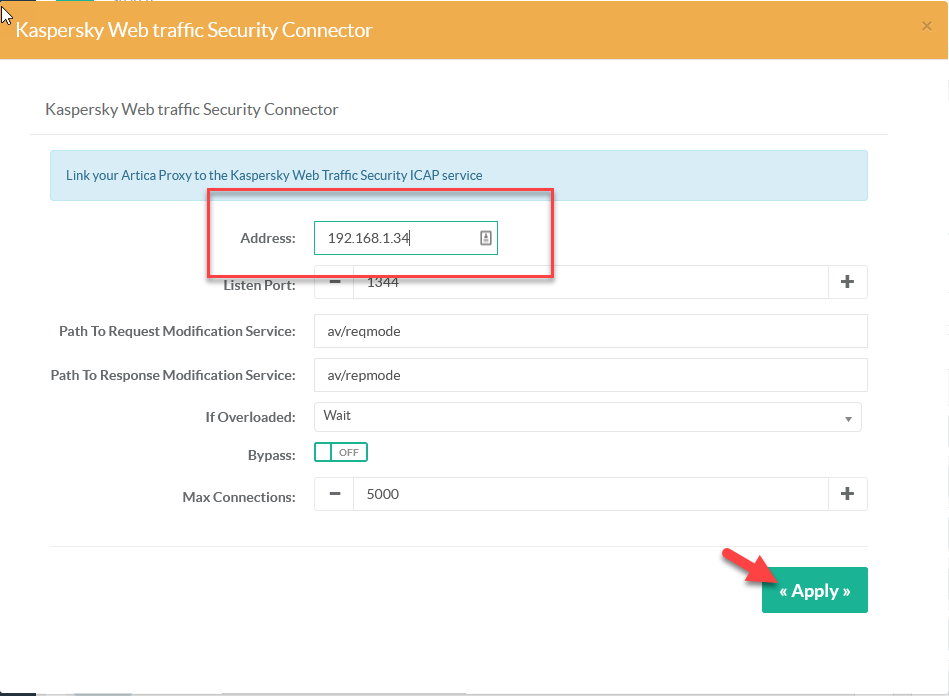Increase Listen Port with plus button
The height and width of the screenshot is (696, 949).
tap(847, 282)
